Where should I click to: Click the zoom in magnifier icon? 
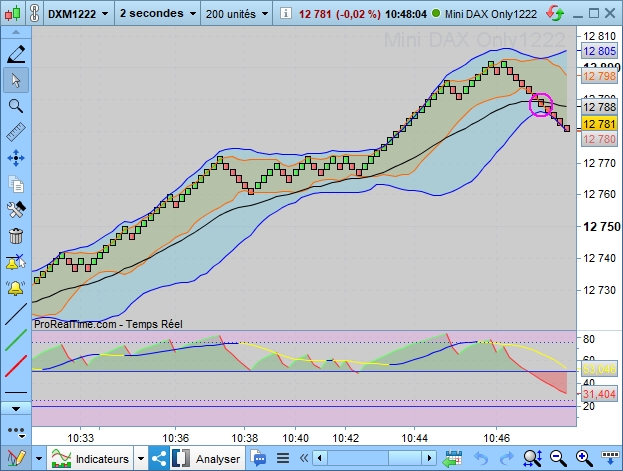click(x=584, y=459)
